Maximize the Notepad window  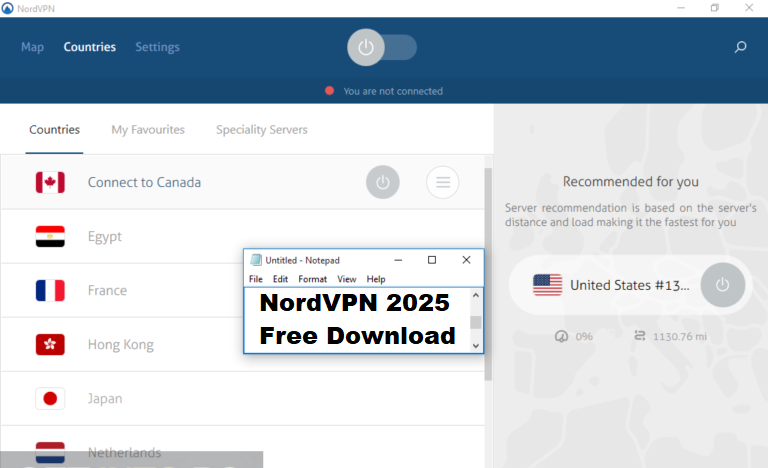pyautogui.click(x=432, y=260)
